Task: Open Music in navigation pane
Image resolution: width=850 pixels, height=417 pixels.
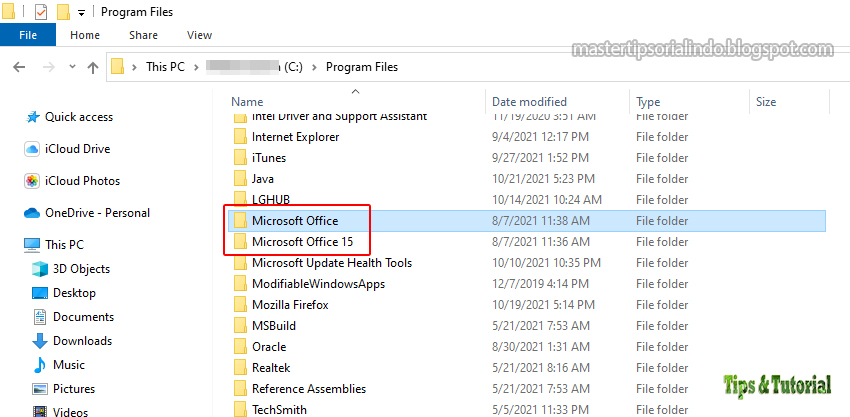Action: pyautogui.click(x=69, y=365)
